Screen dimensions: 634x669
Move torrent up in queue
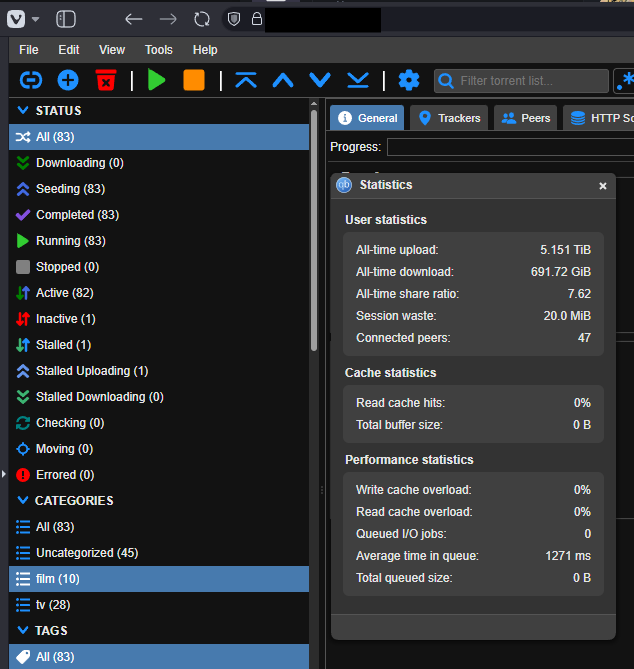tap(283, 80)
